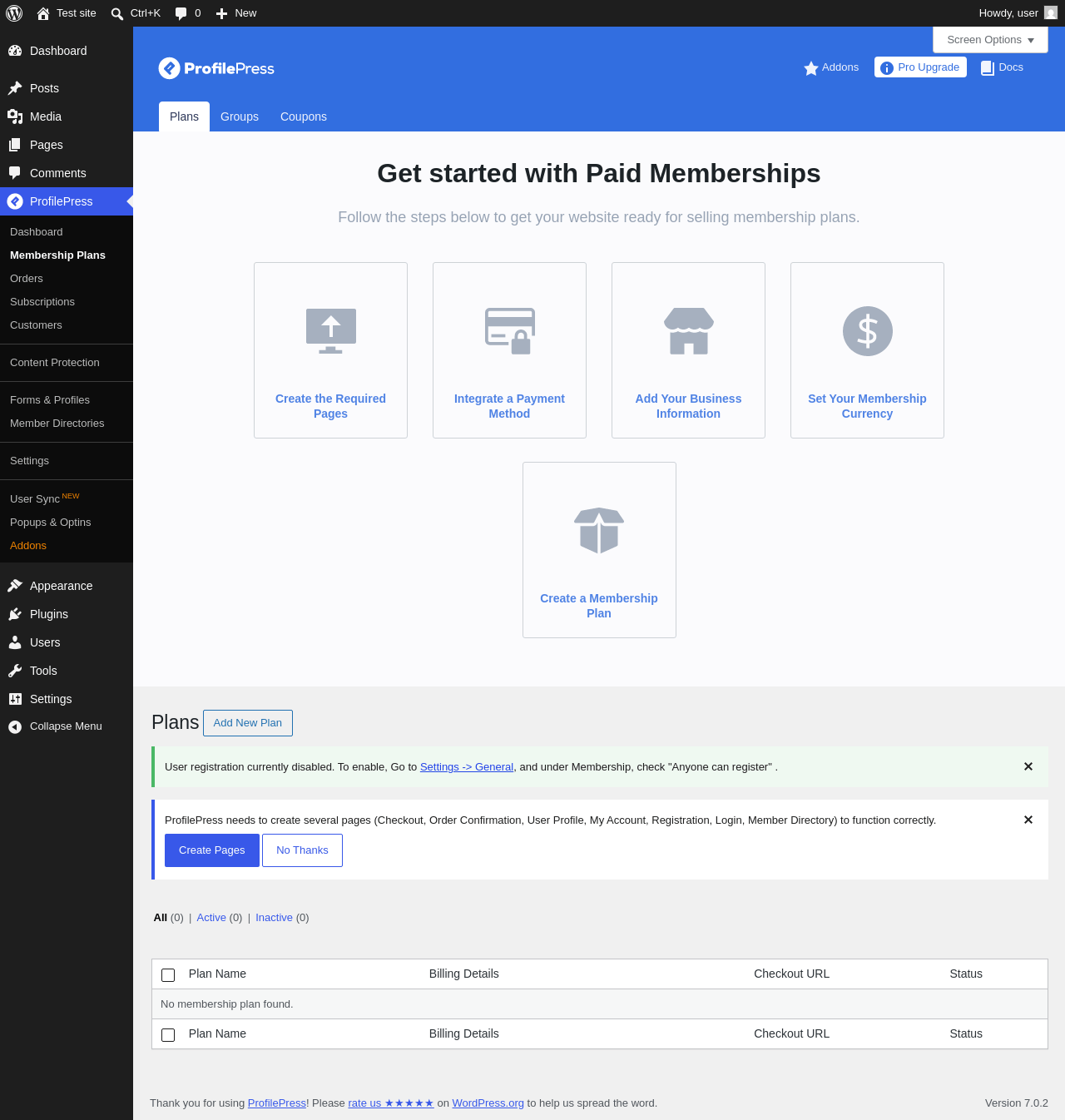The width and height of the screenshot is (1065, 1120).
Task: Click the Collapse Menu arrow icon
Action: point(15,727)
